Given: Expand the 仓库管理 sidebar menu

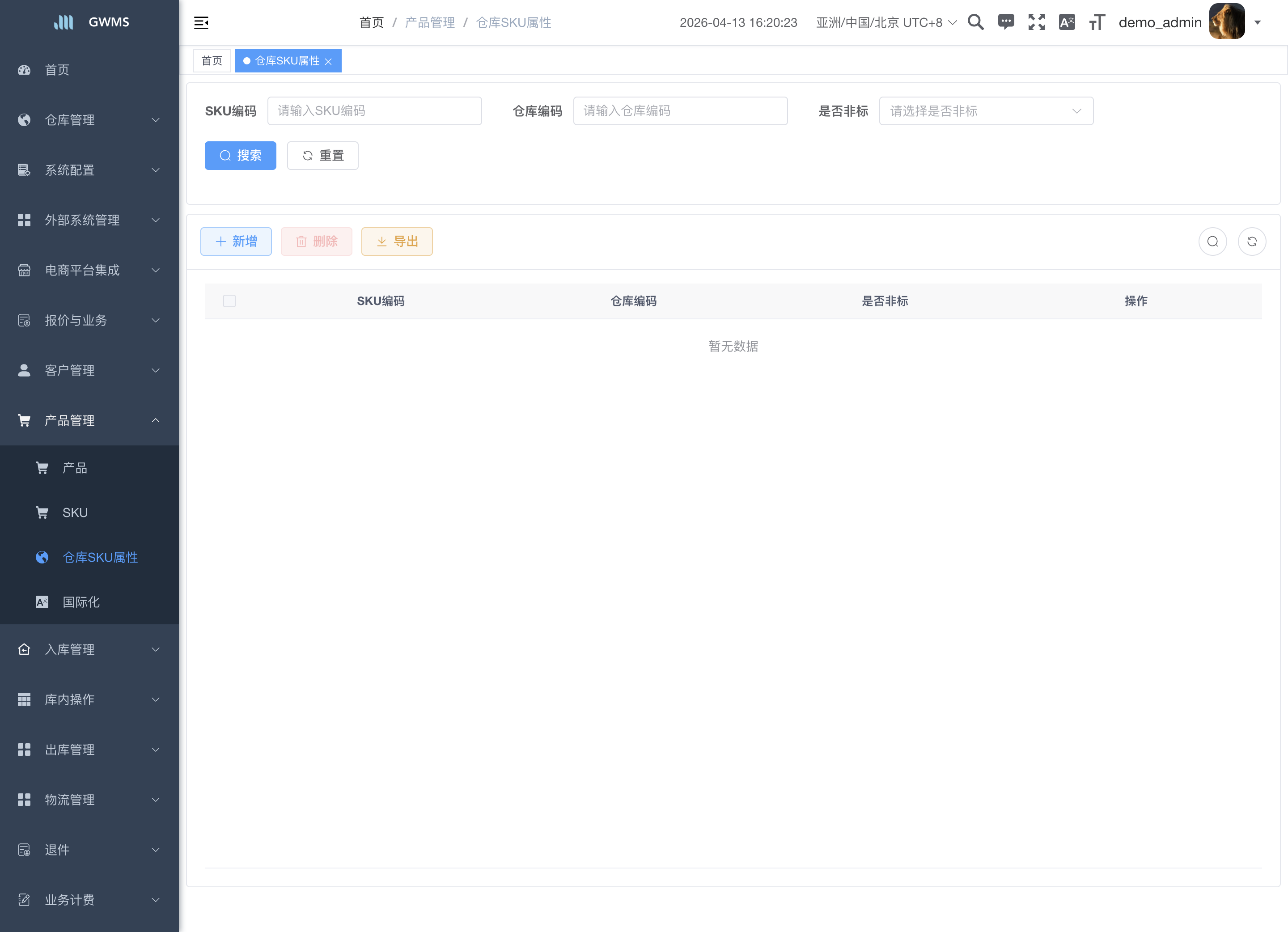Looking at the screenshot, I should pos(89,120).
